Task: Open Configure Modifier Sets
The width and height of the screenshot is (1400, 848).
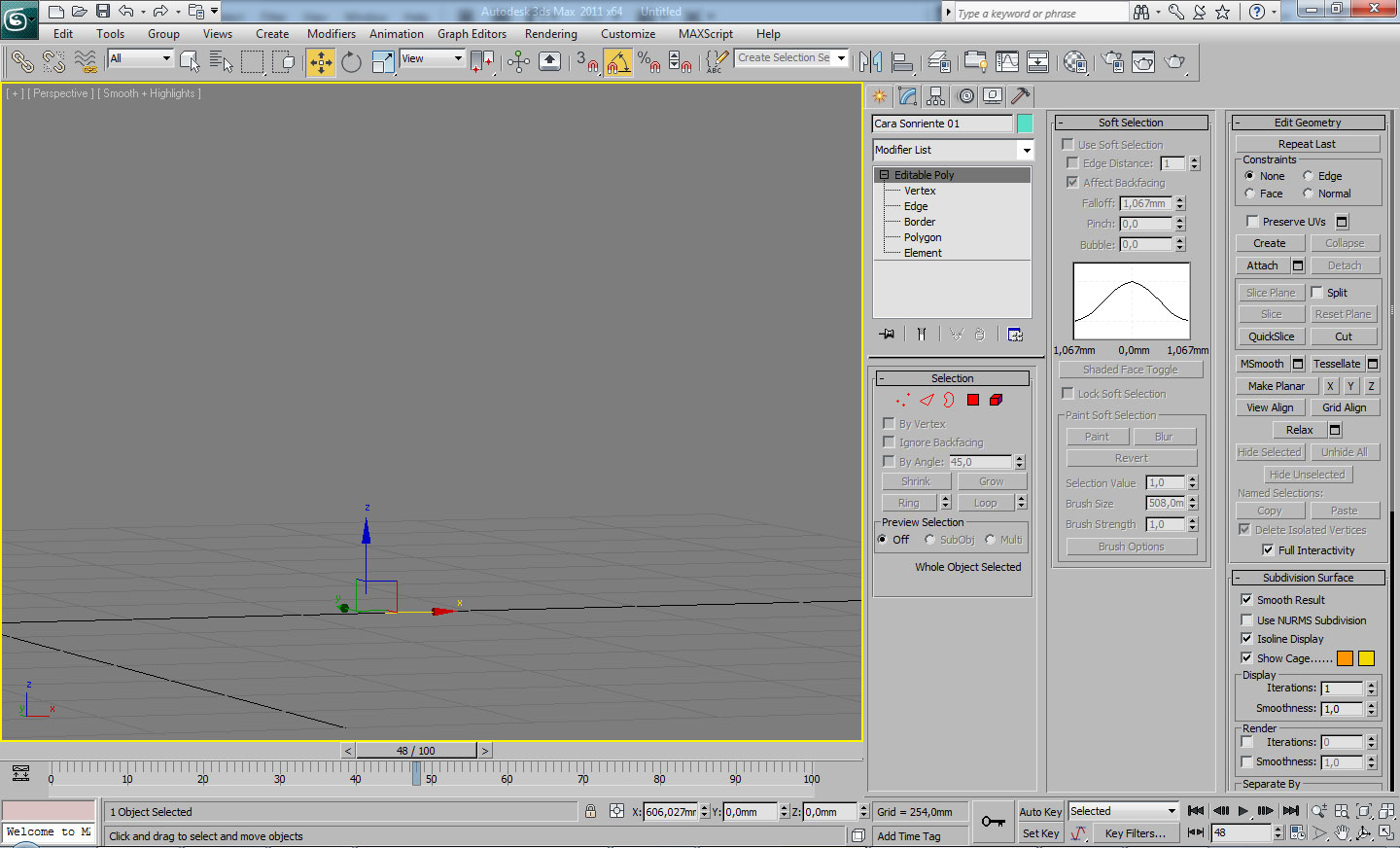Action: (1015, 335)
